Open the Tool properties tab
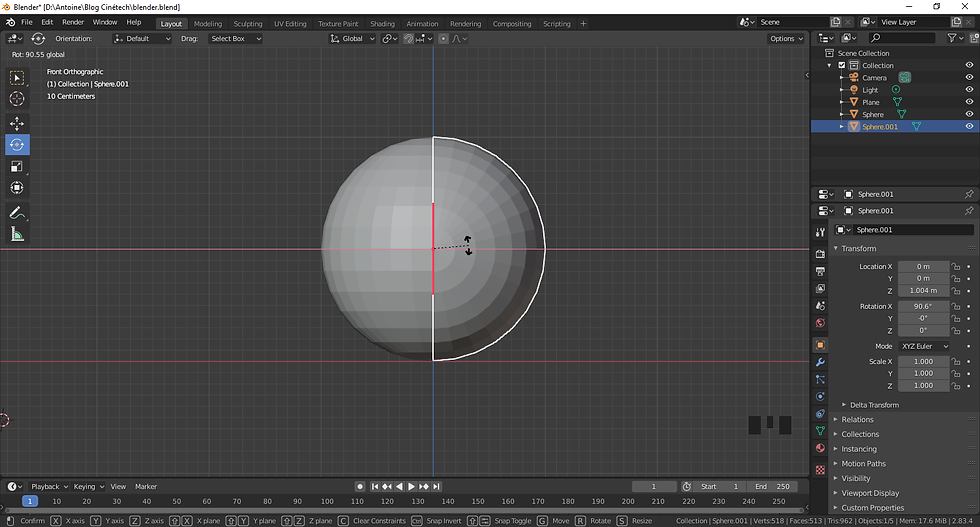Screen dimensions: 980x527 pyautogui.click(x=820, y=232)
